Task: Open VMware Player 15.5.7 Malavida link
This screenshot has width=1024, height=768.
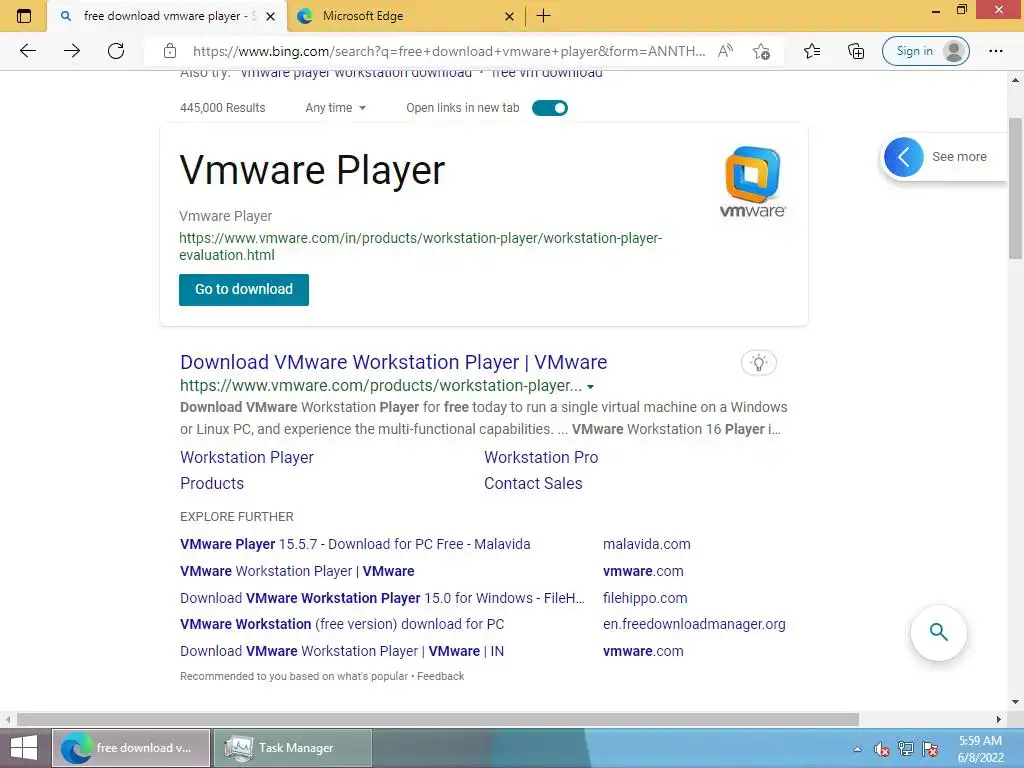Action: click(355, 544)
